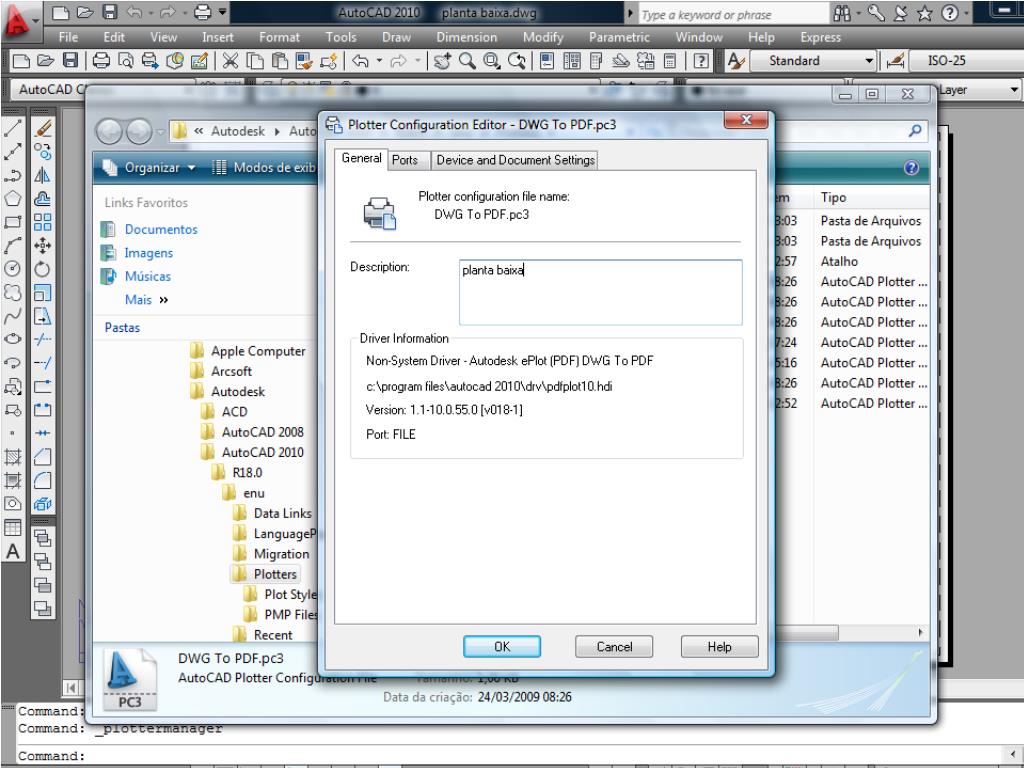This screenshot has width=1024, height=768.
Task: Open the Express menu
Action: click(820, 37)
